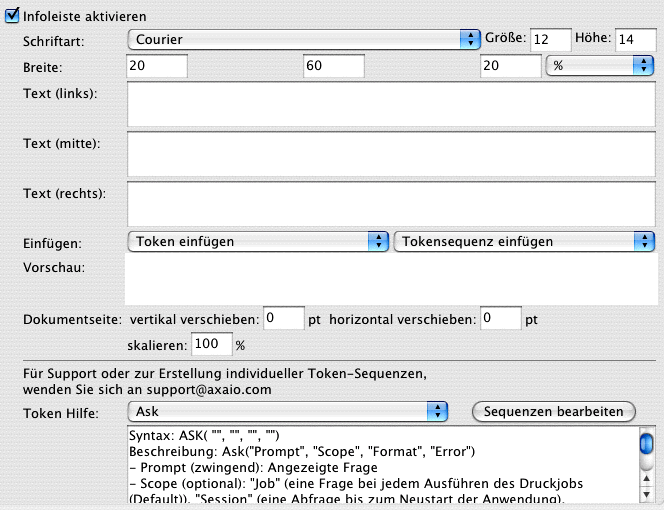Open the Schriftart dropdown showing Courier
This screenshot has width=664, height=510.
(x=304, y=39)
